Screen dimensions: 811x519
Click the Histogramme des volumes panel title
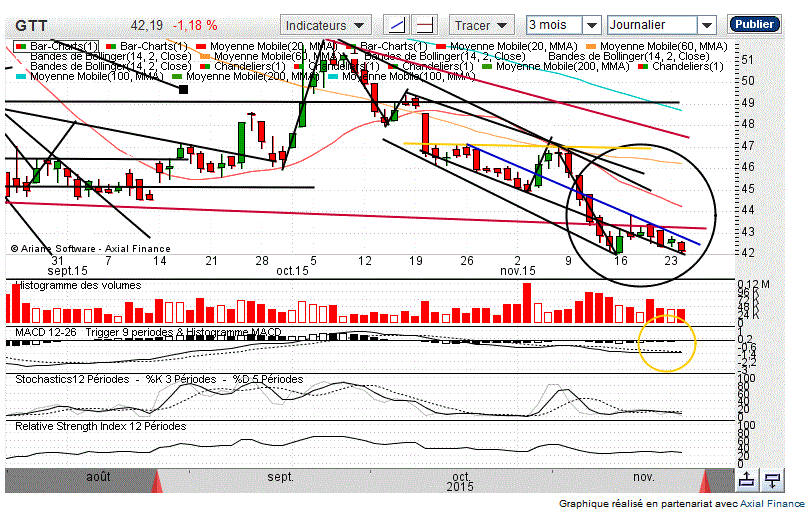(78, 285)
